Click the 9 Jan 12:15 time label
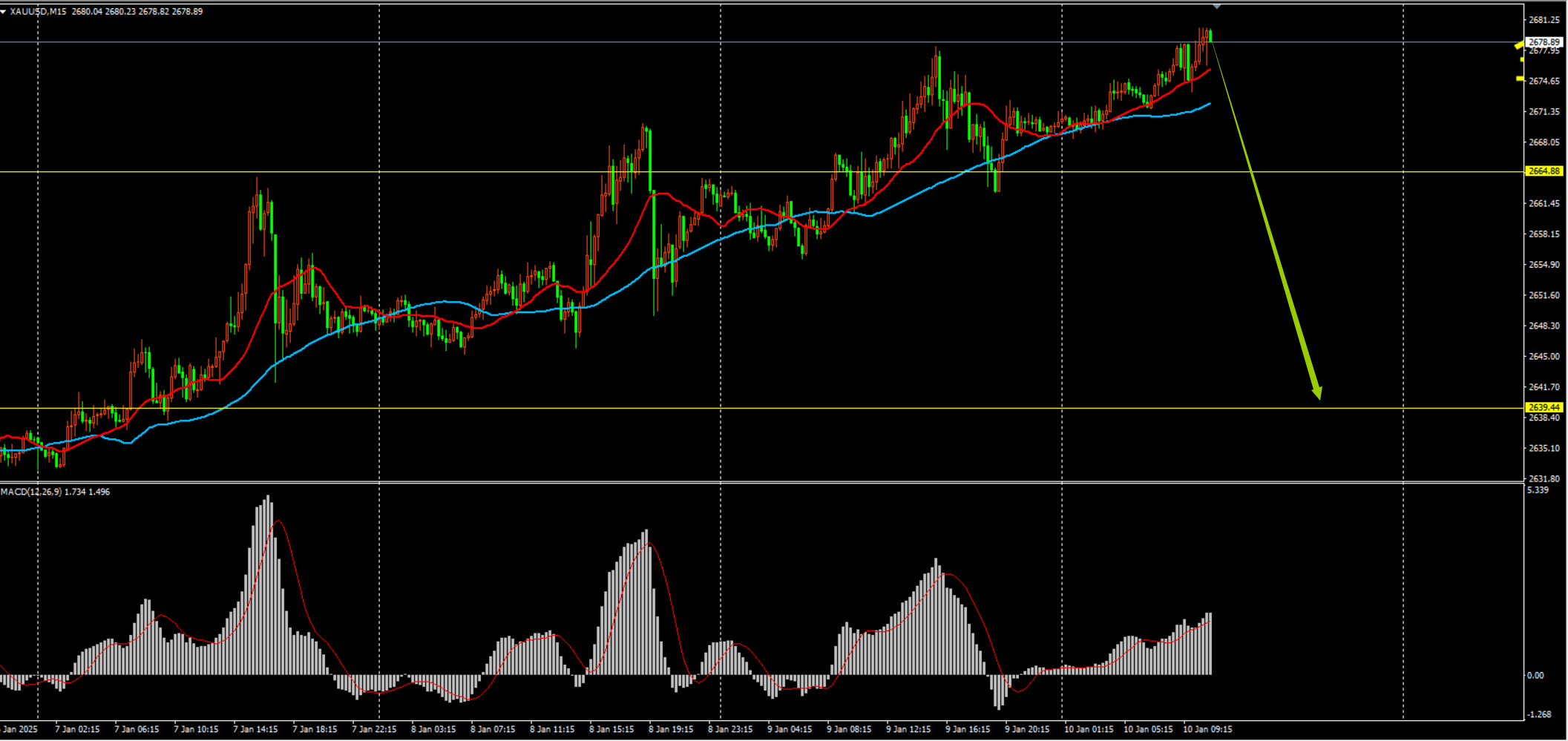Screen dimensions: 1568x741 tap(909, 730)
